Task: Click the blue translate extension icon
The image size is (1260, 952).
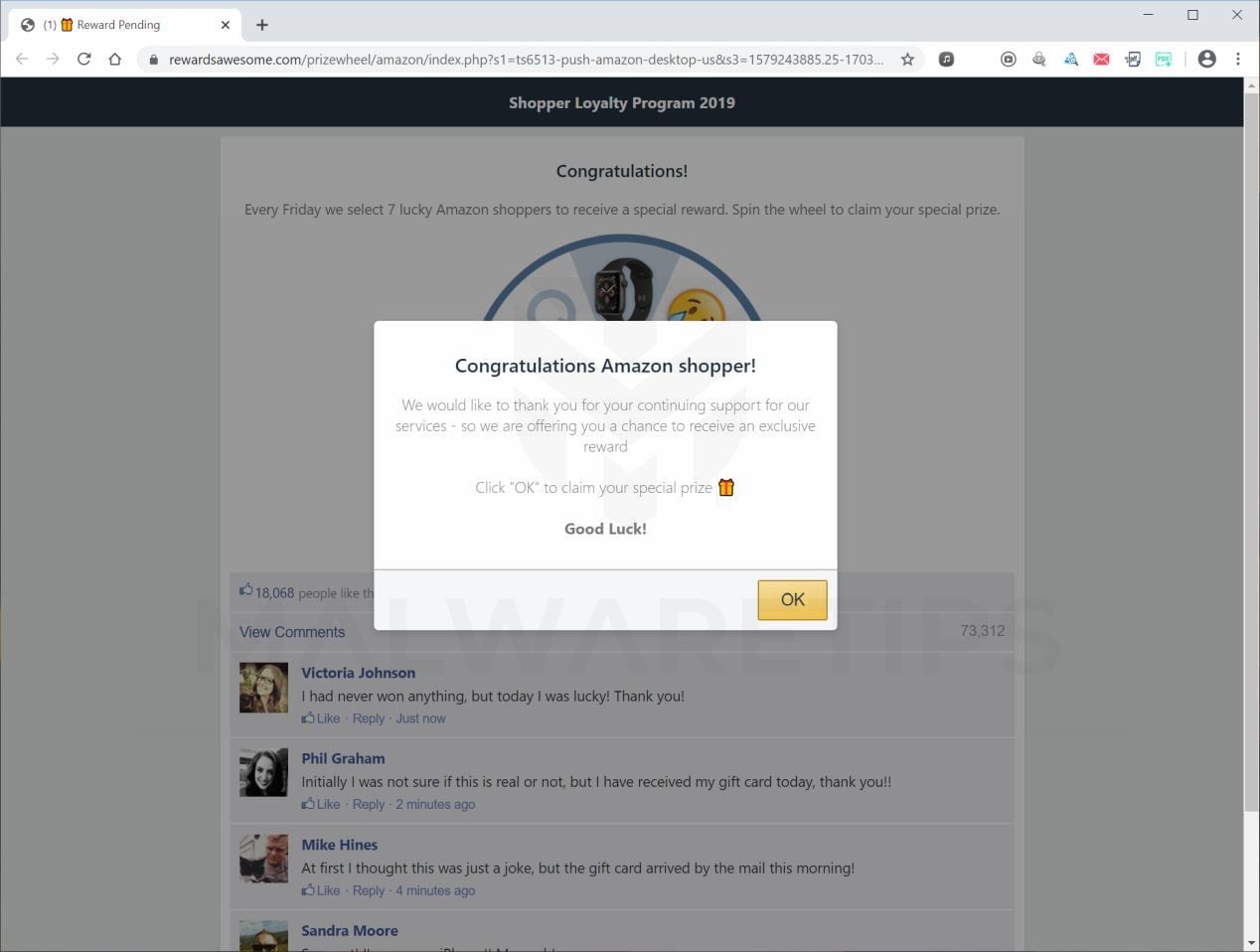Action: click(x=1070, y=59)
